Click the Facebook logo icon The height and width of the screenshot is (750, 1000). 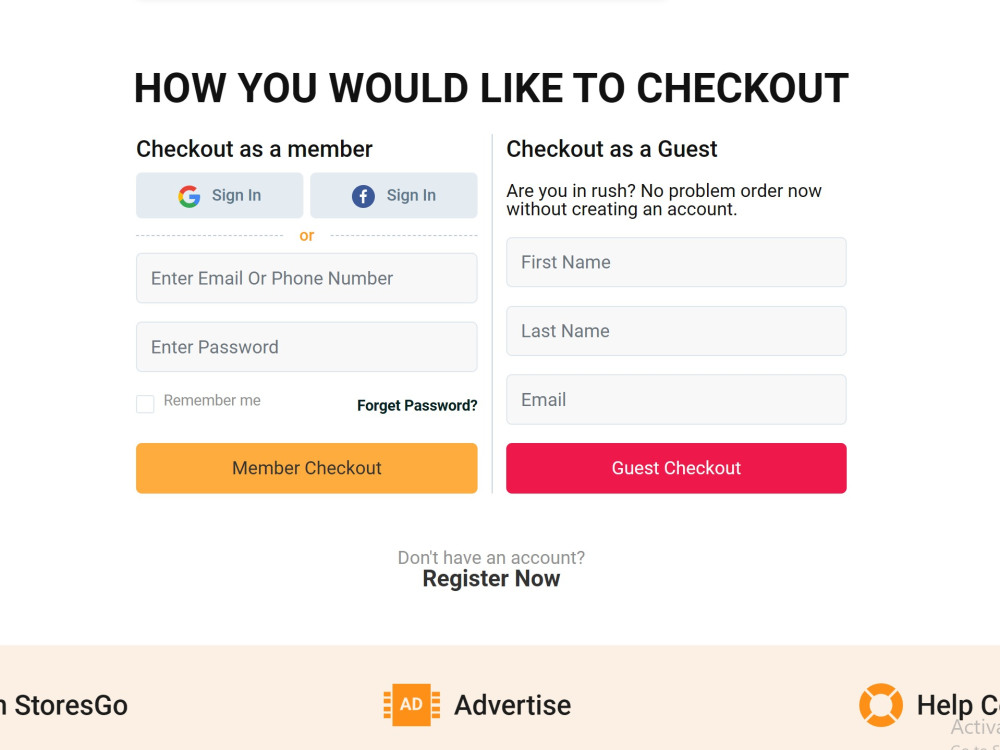pos(364,196)
